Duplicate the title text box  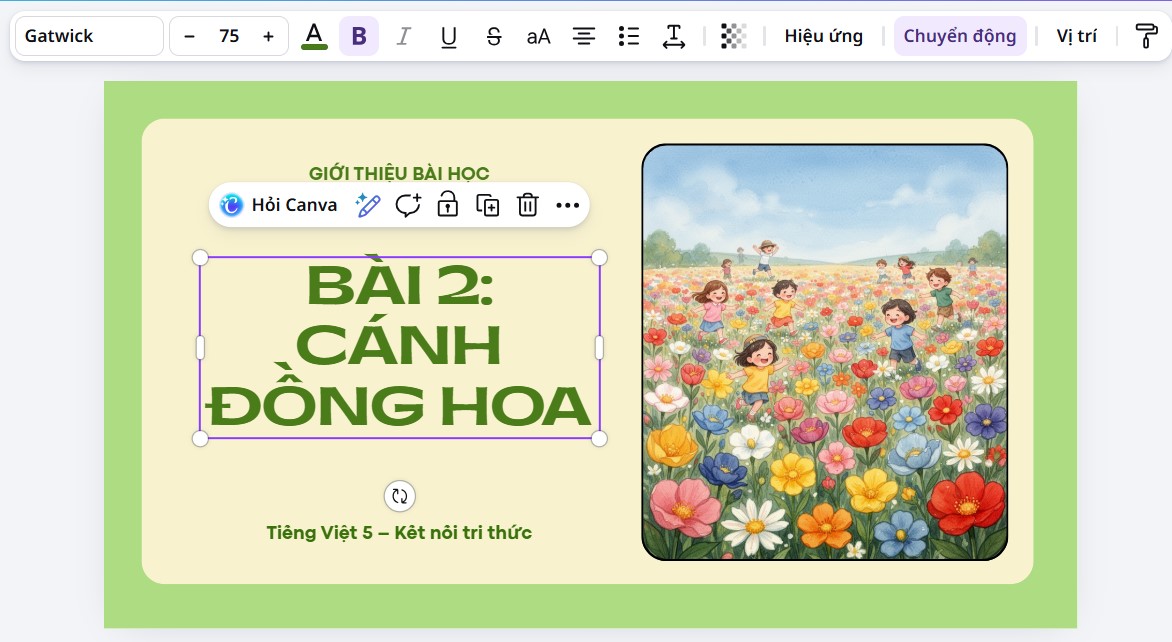488,205
